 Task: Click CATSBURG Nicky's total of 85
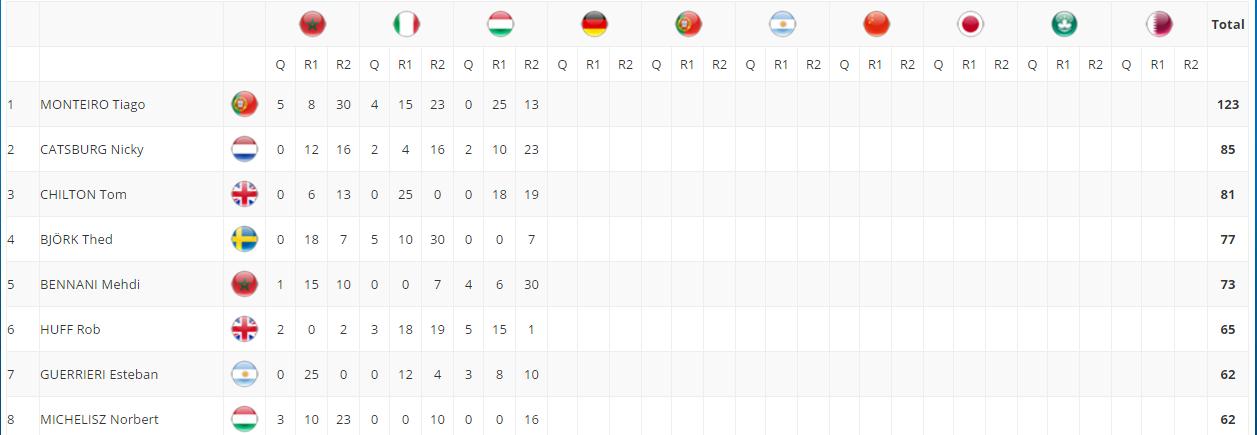(1228, 149)
